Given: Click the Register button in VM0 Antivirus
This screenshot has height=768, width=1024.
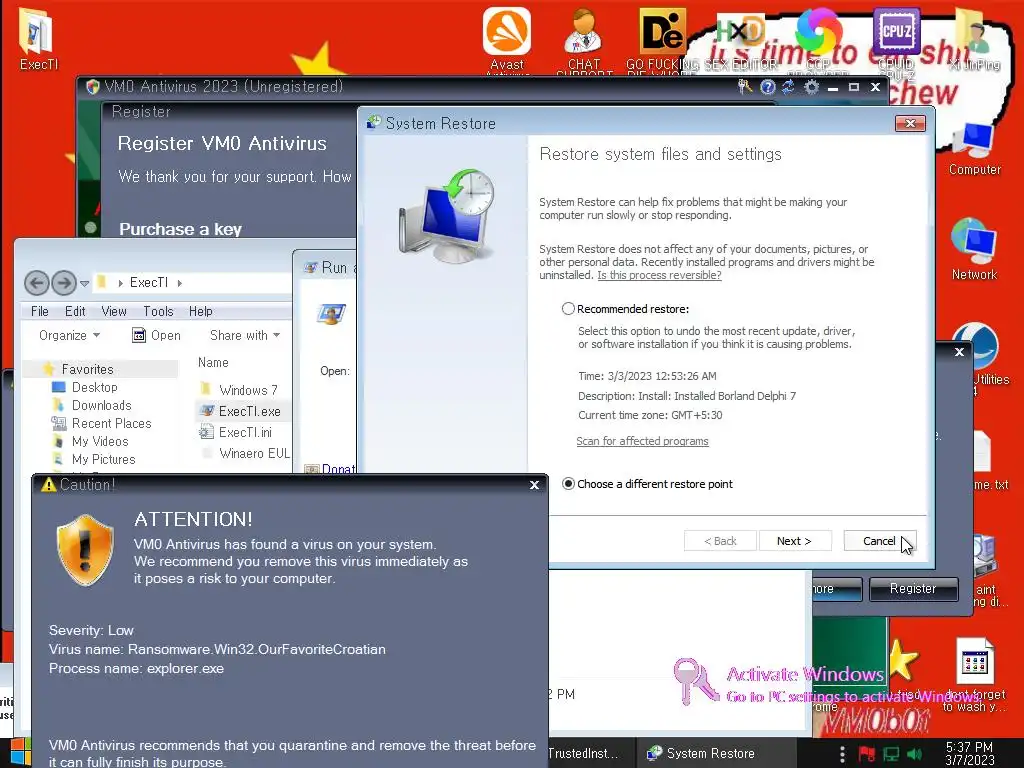Looking at the screenshot, I should tap(913, 588).
